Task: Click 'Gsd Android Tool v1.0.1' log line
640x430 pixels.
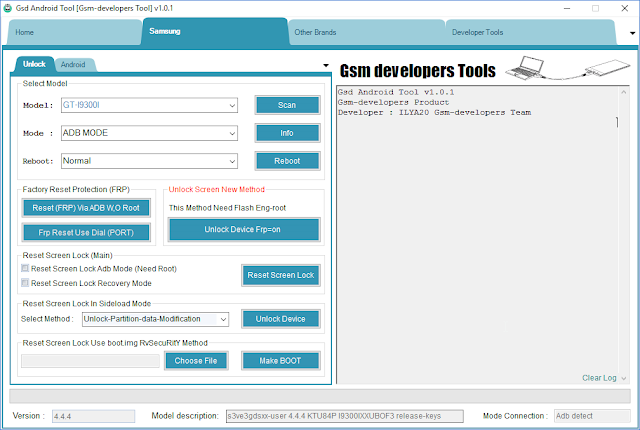Action: tap(396, 92)
